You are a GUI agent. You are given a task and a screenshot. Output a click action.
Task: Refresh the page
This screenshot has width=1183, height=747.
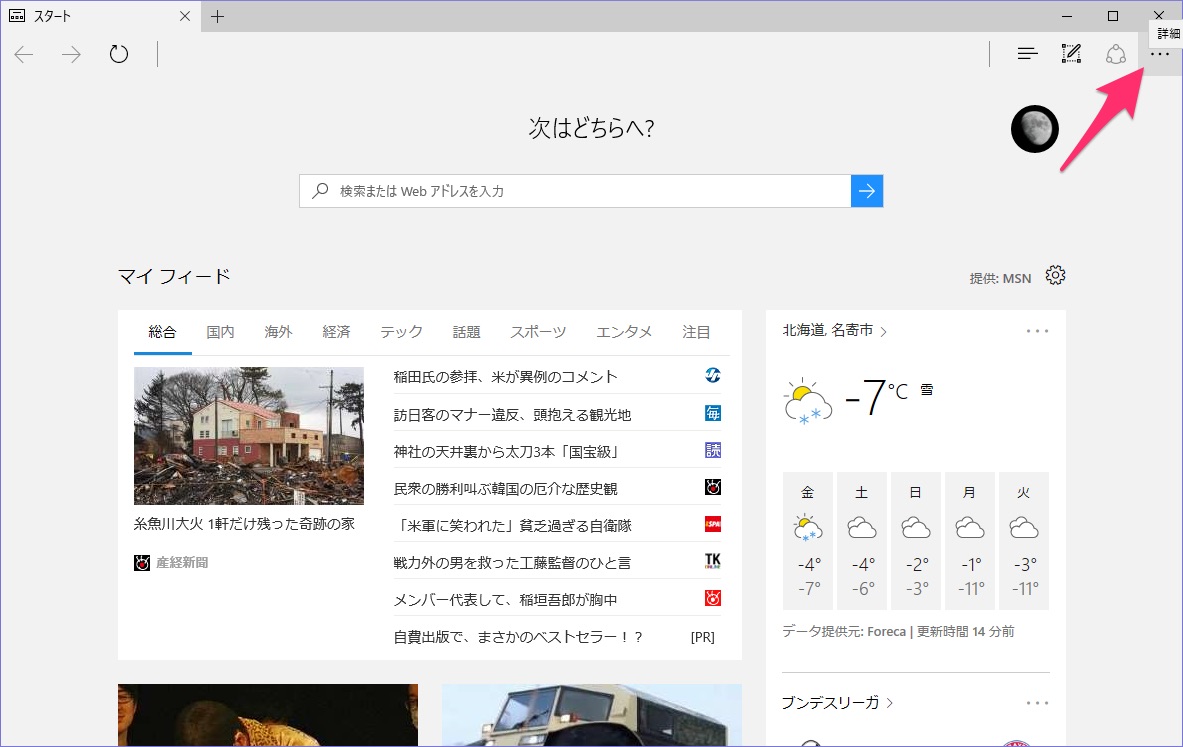pyautogui.click(x=118, y=54)
